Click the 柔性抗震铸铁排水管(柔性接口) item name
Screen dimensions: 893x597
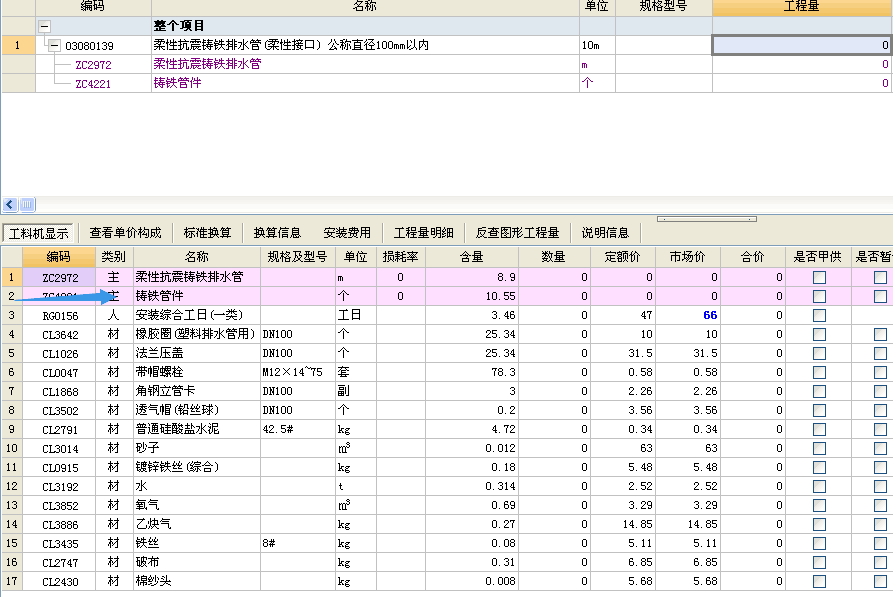point(290,45)
